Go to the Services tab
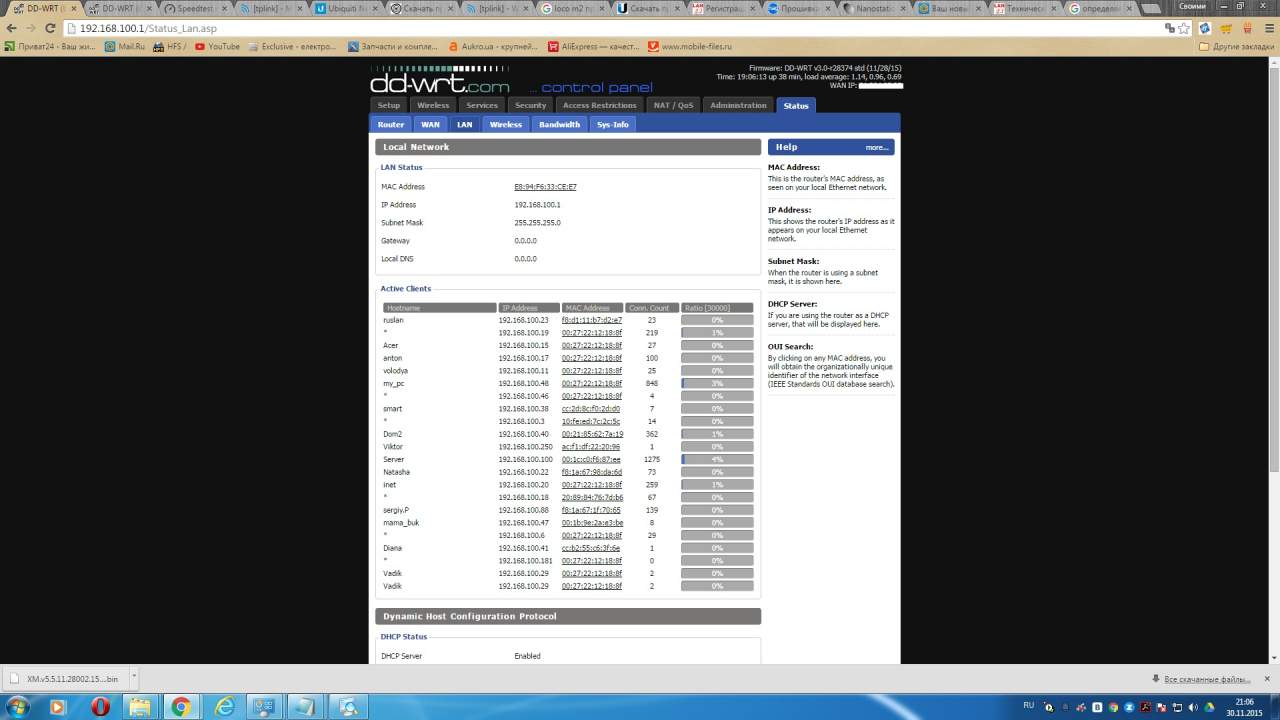Screen dimensions: 1280x720 (x=482, y=105)
